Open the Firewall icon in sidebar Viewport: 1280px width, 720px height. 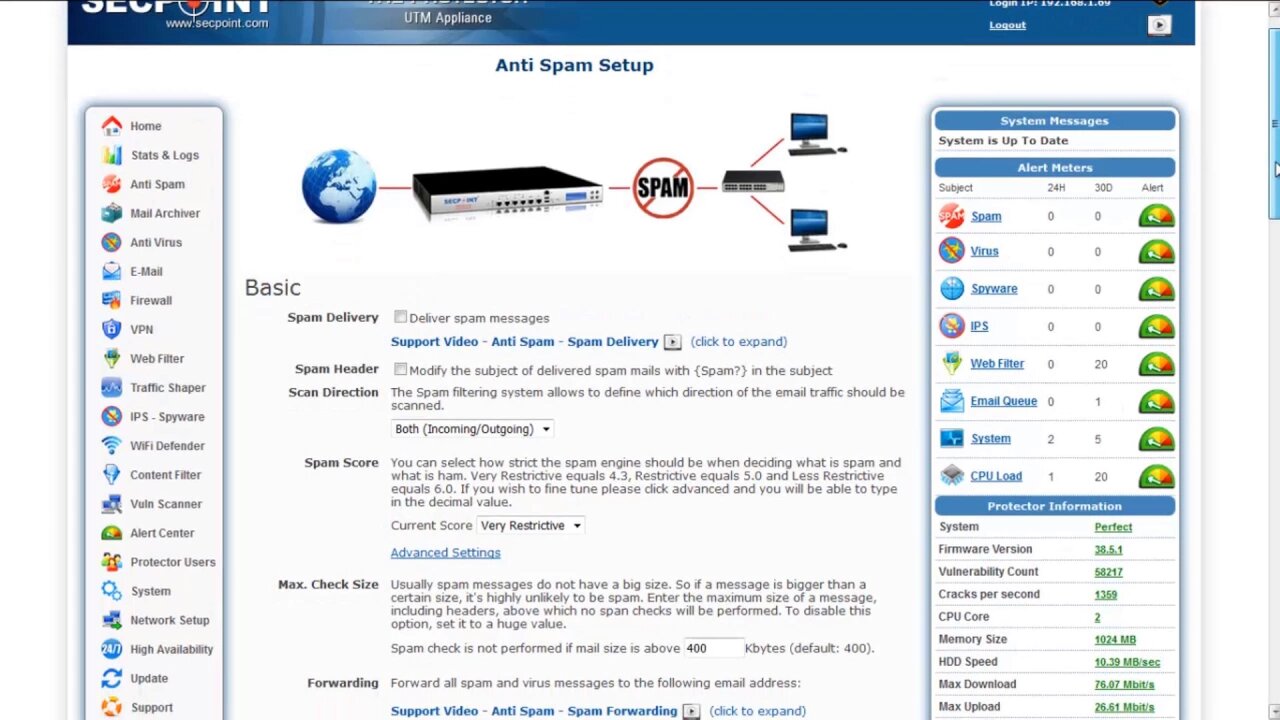click(111, 300)
